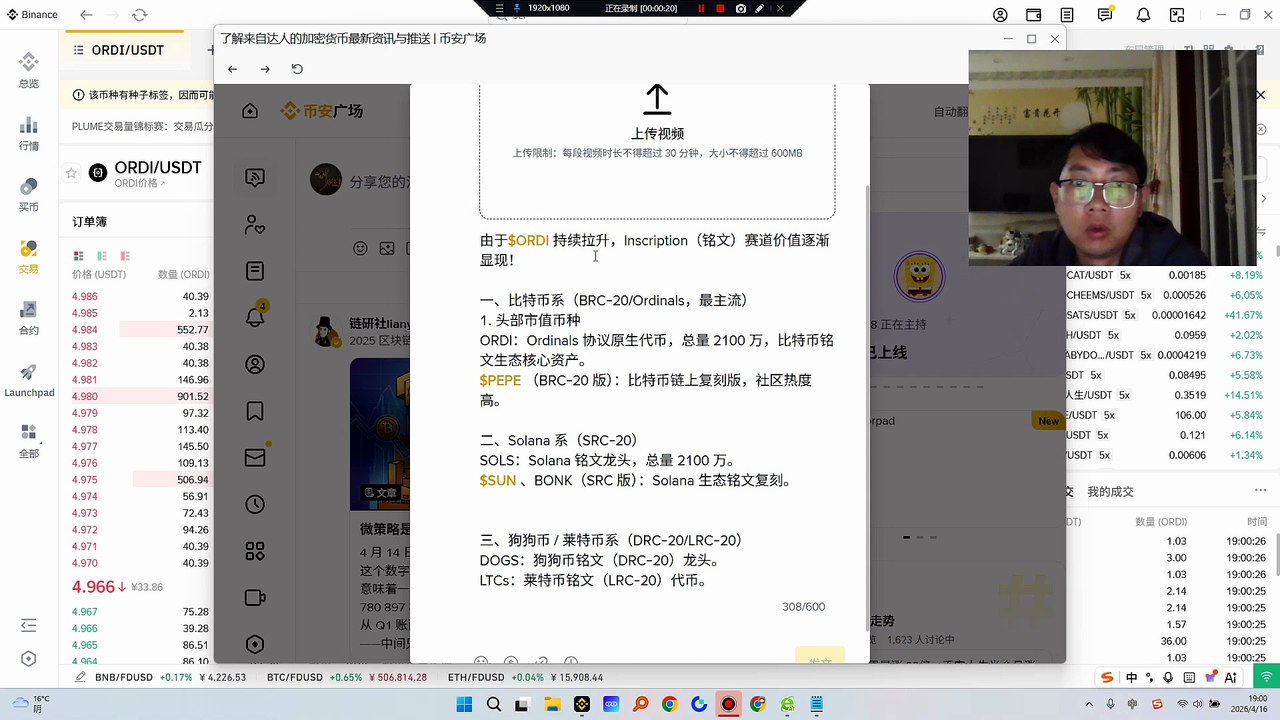Open the BTC/FDUSD ticker in bottom bar
Image resolution: width=1280 pixels, height=720 pixels.
347,677
